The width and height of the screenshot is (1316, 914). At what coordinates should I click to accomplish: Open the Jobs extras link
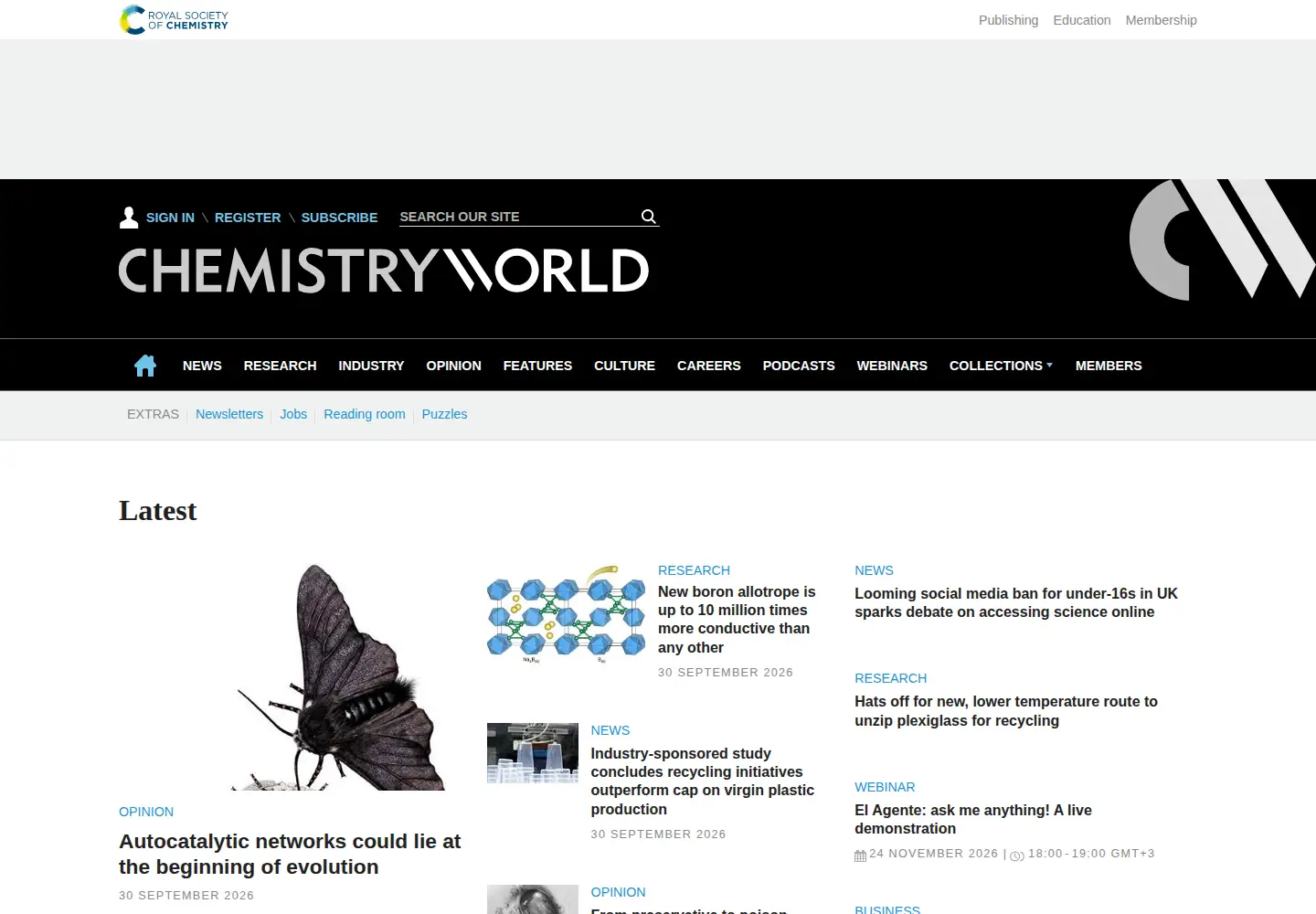coord(293,414)
